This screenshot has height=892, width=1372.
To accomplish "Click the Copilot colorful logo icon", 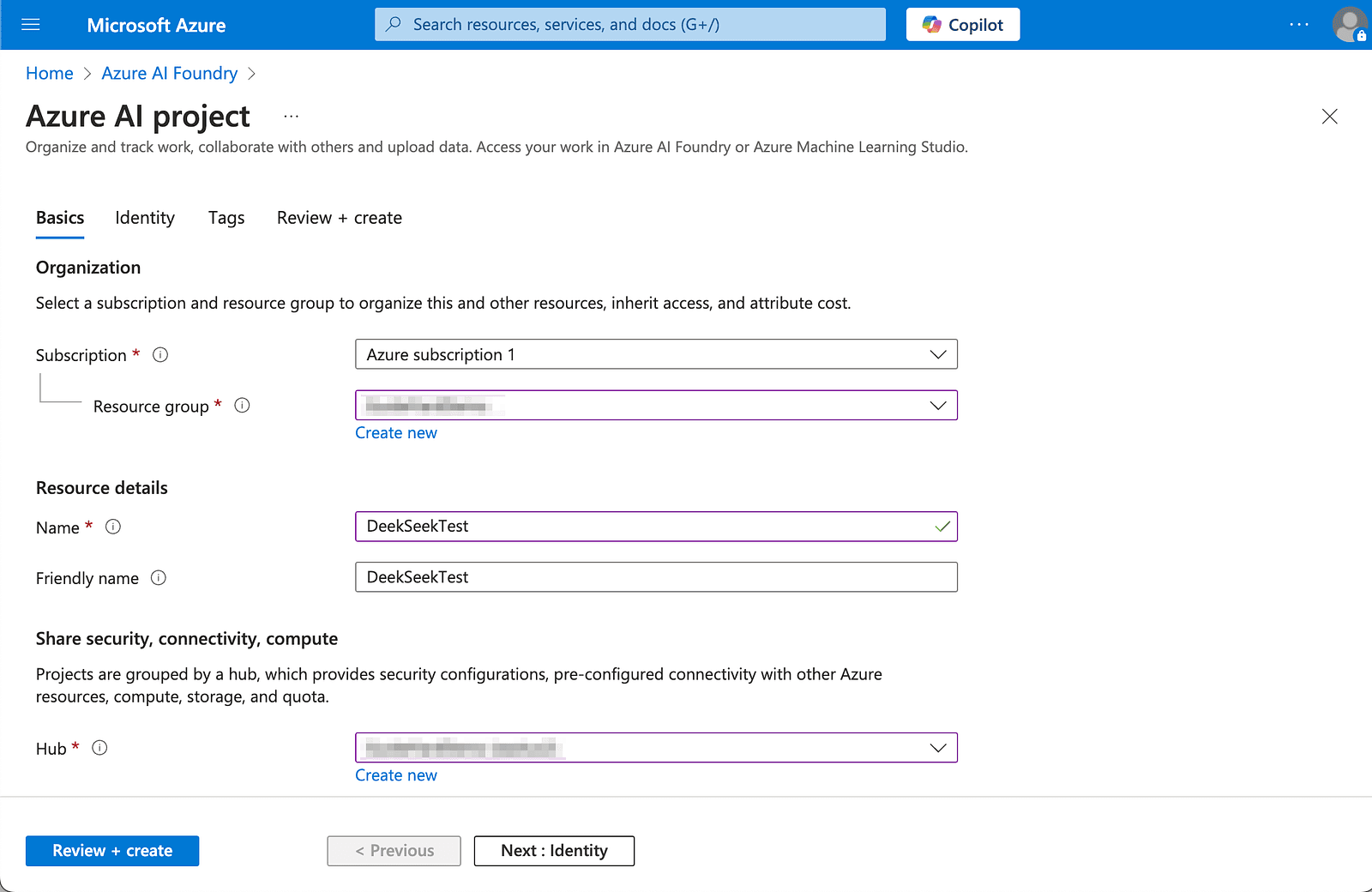I will coord(932,25).
